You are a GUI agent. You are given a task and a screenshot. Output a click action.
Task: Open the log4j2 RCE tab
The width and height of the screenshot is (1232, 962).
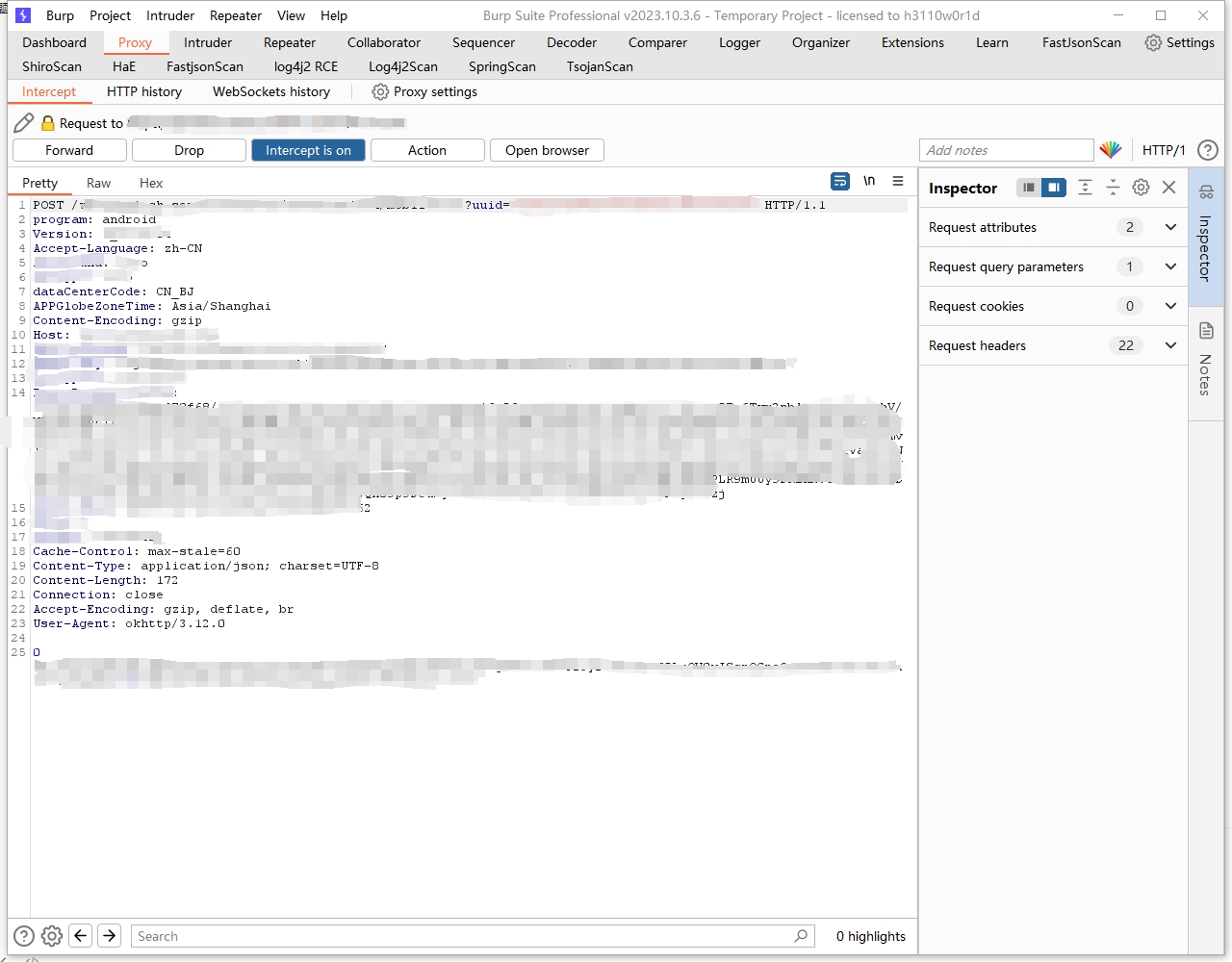pos(306,66)
